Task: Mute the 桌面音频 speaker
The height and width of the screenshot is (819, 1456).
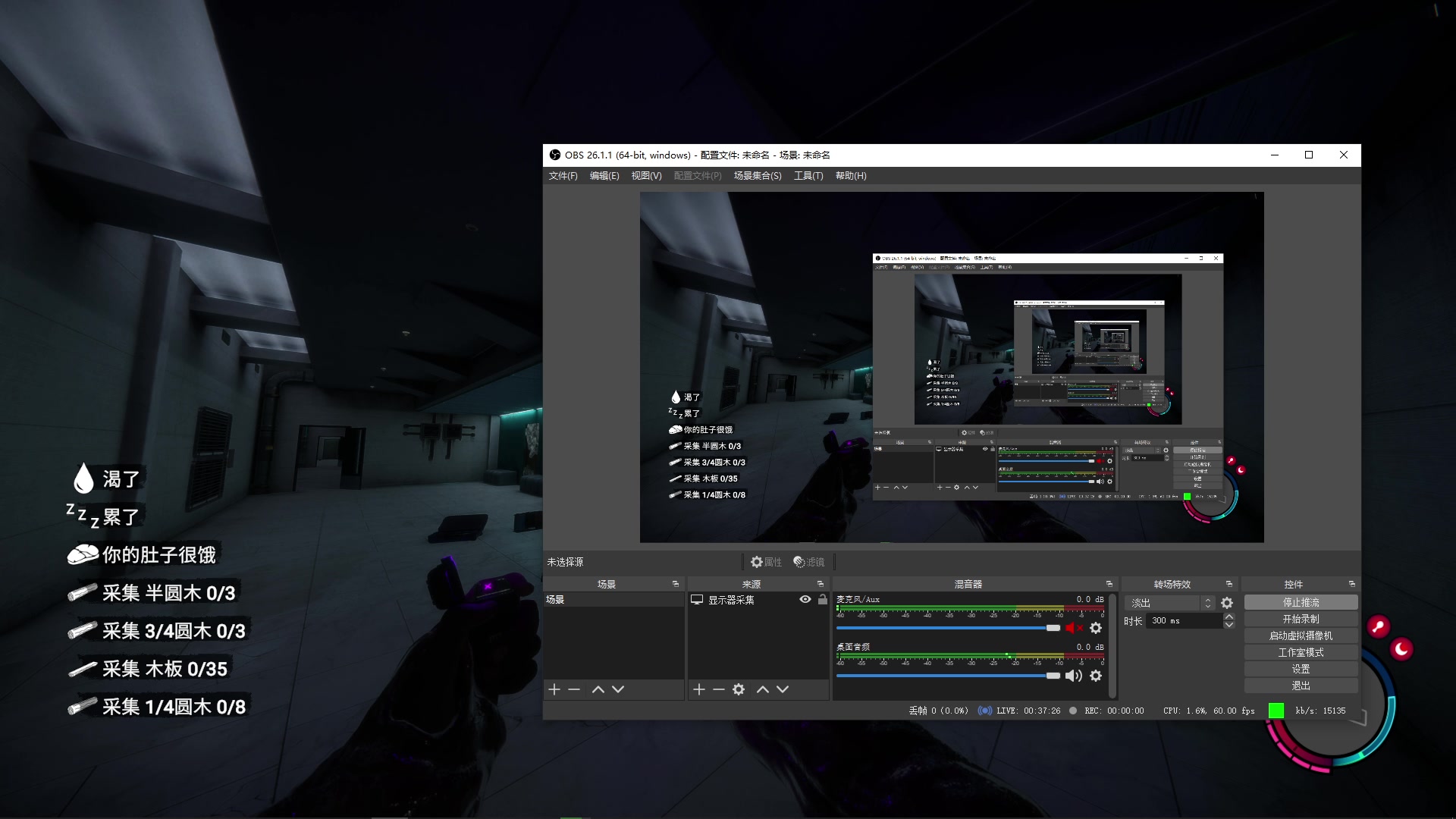Action: point(1074,676)
